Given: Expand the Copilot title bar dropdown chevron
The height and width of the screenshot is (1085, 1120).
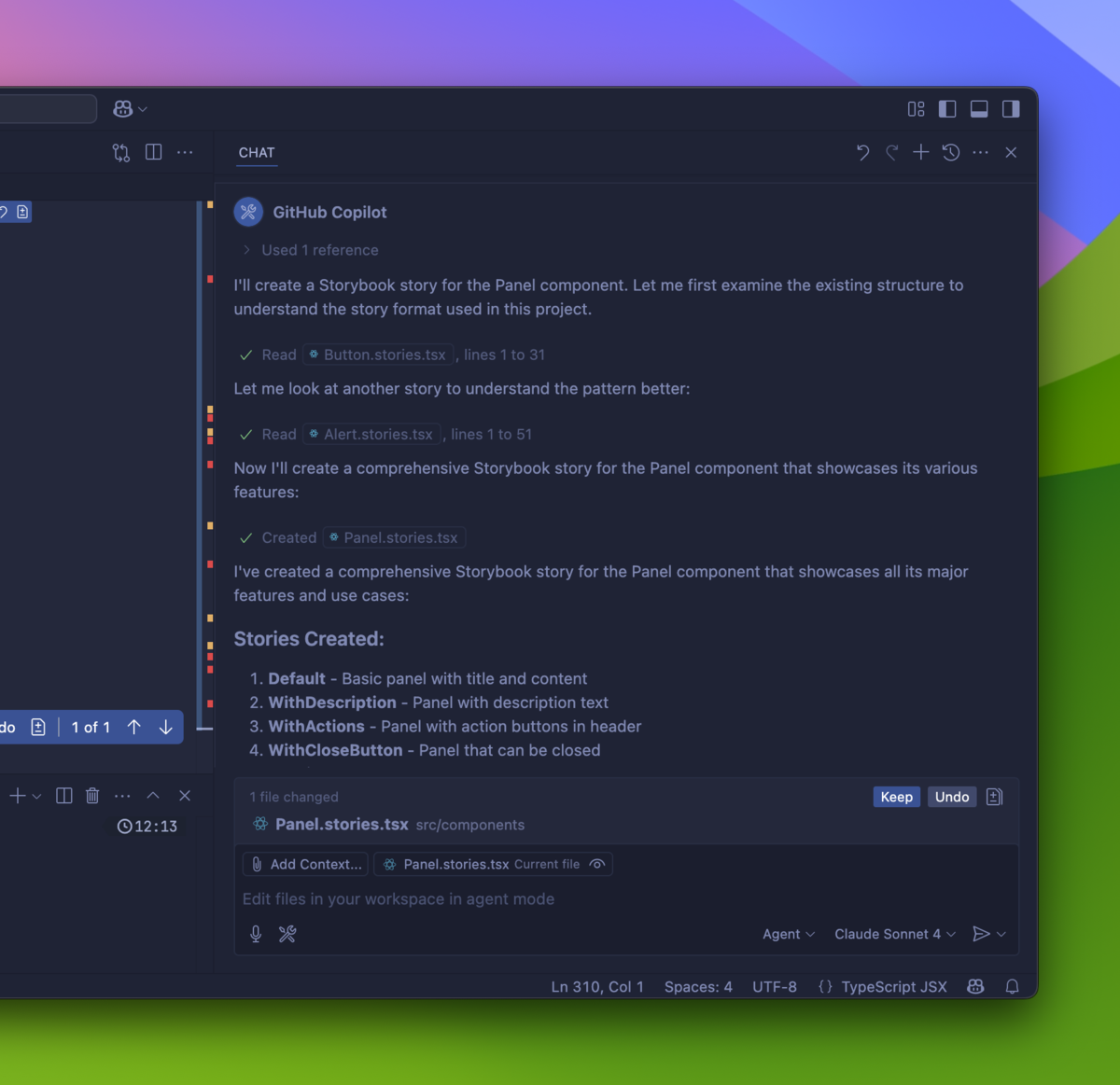Looking at the screenshot, I should [143, 109].
